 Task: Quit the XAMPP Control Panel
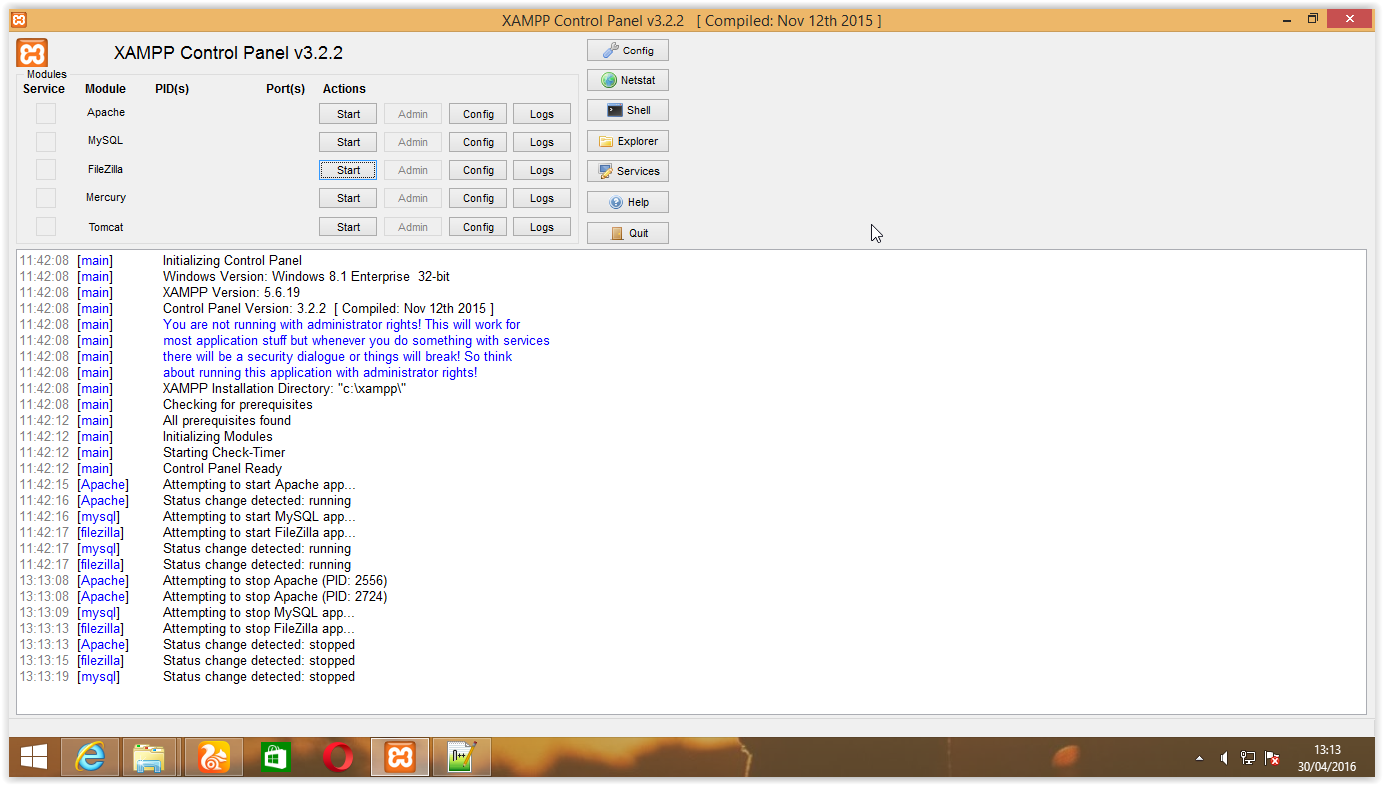(x=628, y=233)
